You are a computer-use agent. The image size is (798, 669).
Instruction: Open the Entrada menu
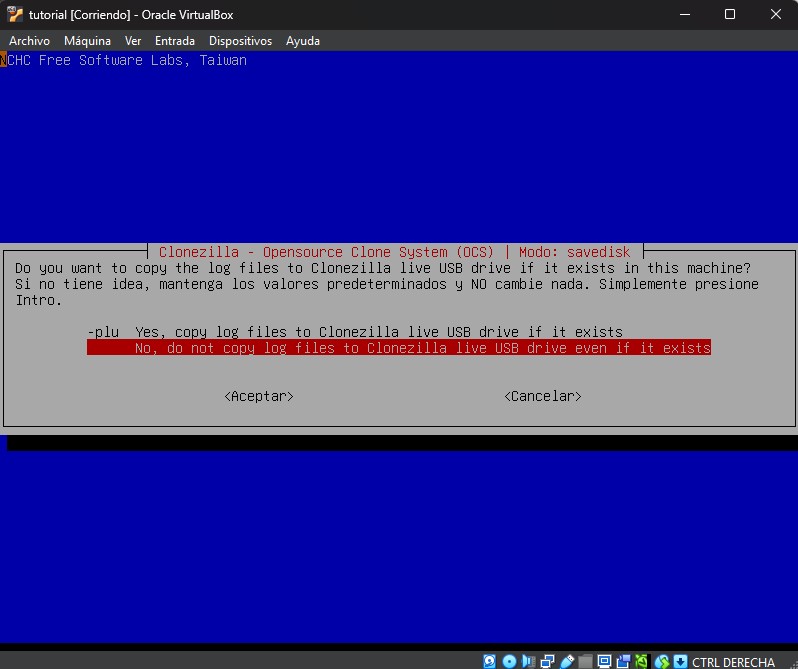pyautogui.click(x=175, y=41)
